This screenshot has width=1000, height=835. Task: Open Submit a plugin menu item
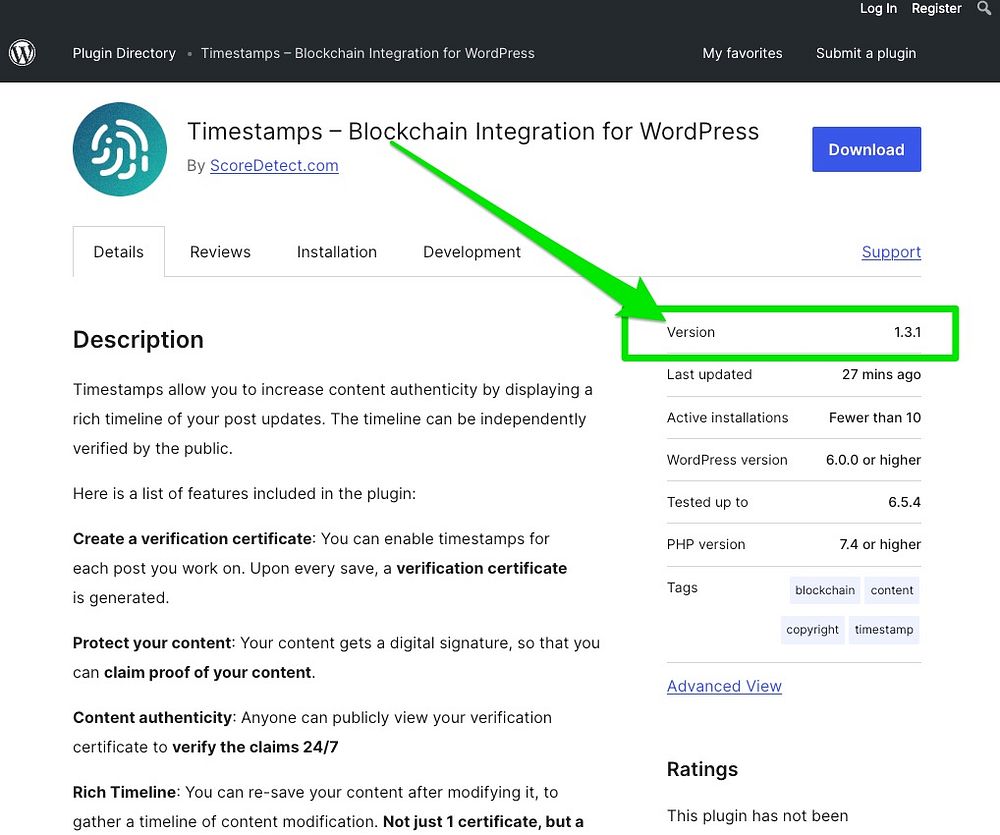point(866,53)
